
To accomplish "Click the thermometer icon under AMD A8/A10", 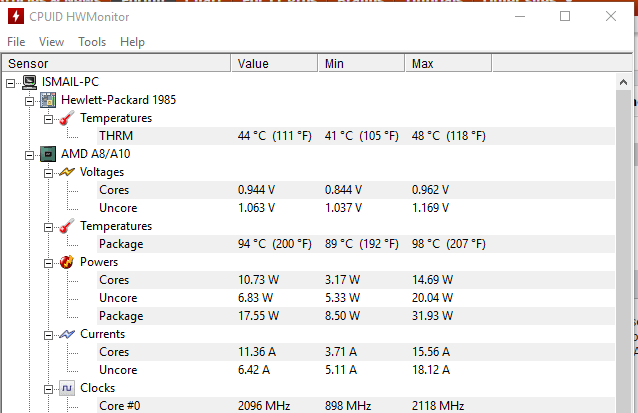I will coord(67,226).
